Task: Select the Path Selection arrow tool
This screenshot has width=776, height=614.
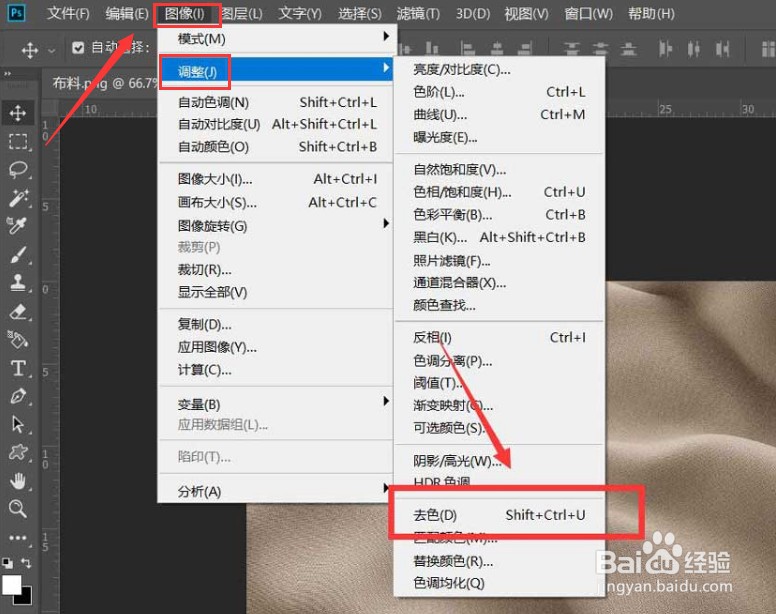Action: coord(18,425)
